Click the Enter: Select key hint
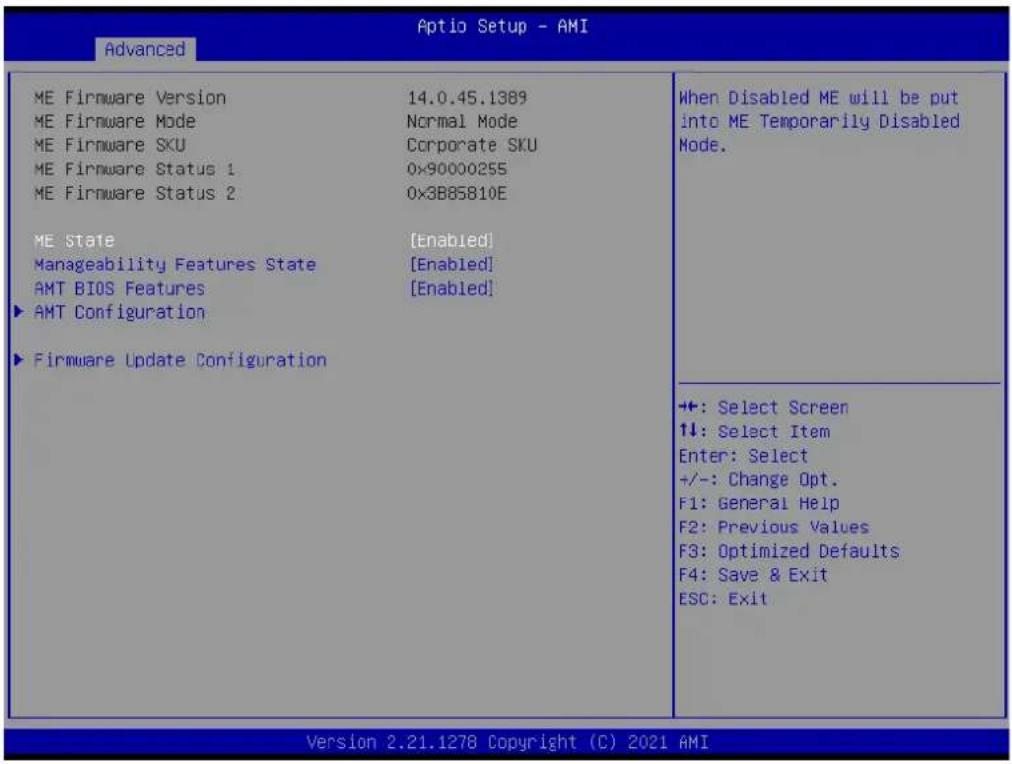Screen dimensions: 1012x764 pos(743,456)
